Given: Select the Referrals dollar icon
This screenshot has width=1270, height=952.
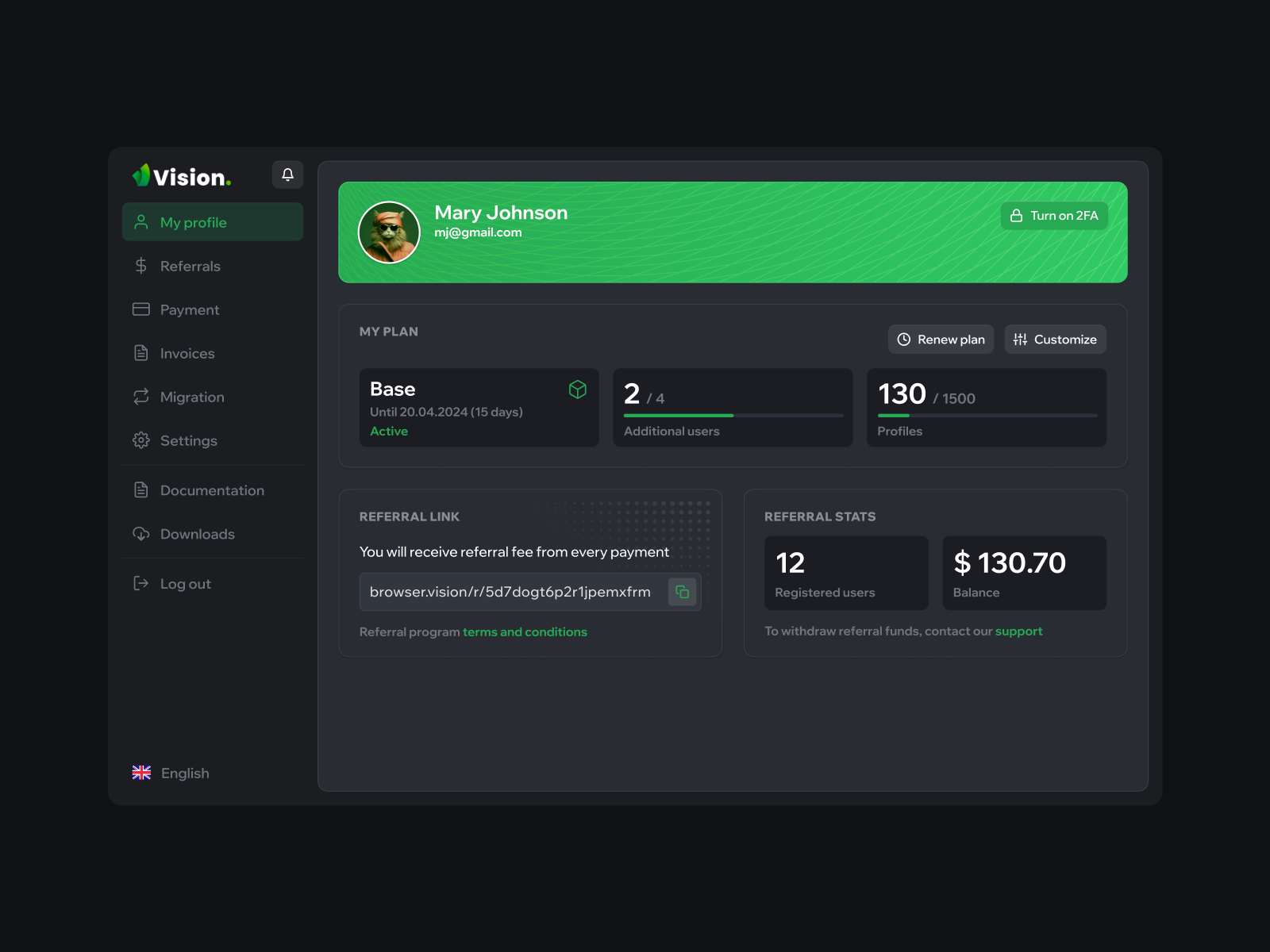Looking at the screenshot, I should (140, 266).
